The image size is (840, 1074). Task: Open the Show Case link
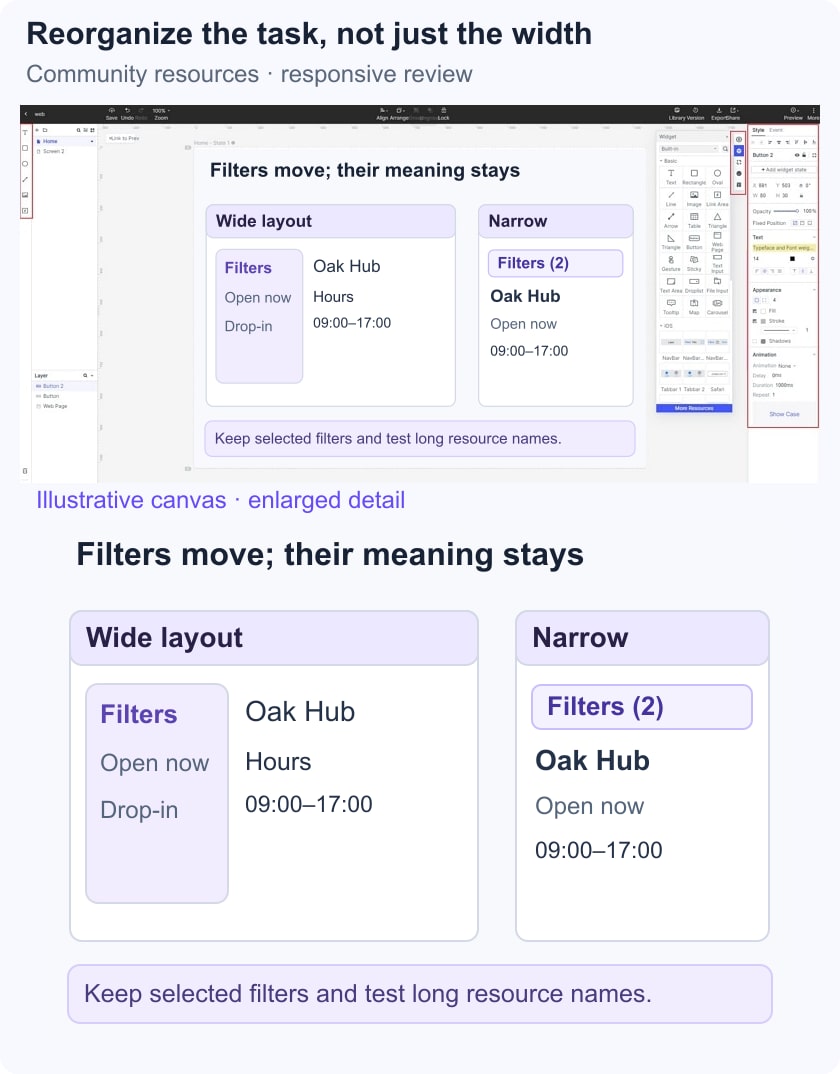(785, 414)
